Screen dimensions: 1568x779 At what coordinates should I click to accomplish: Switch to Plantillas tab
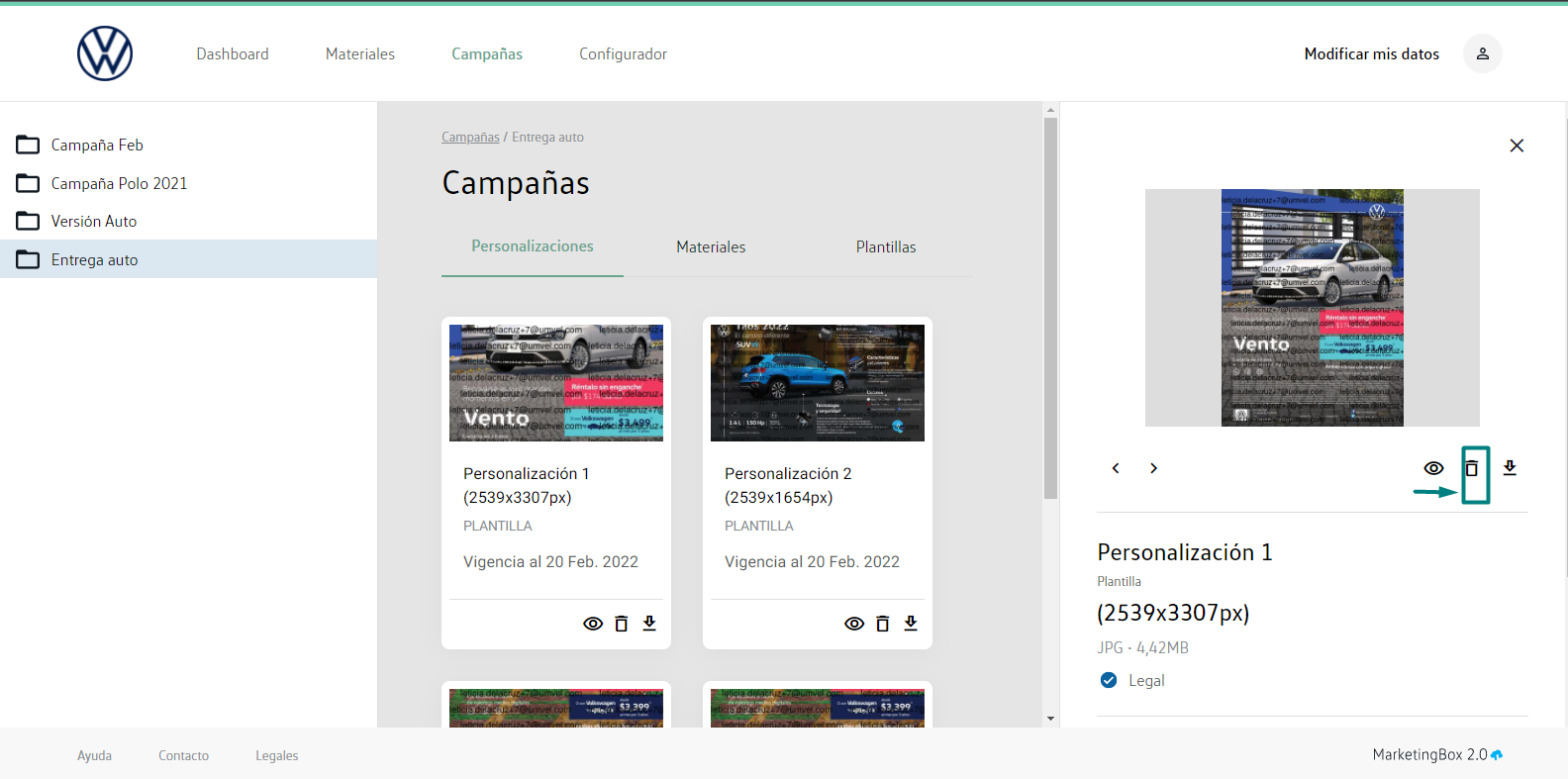[x=886, y=246]
